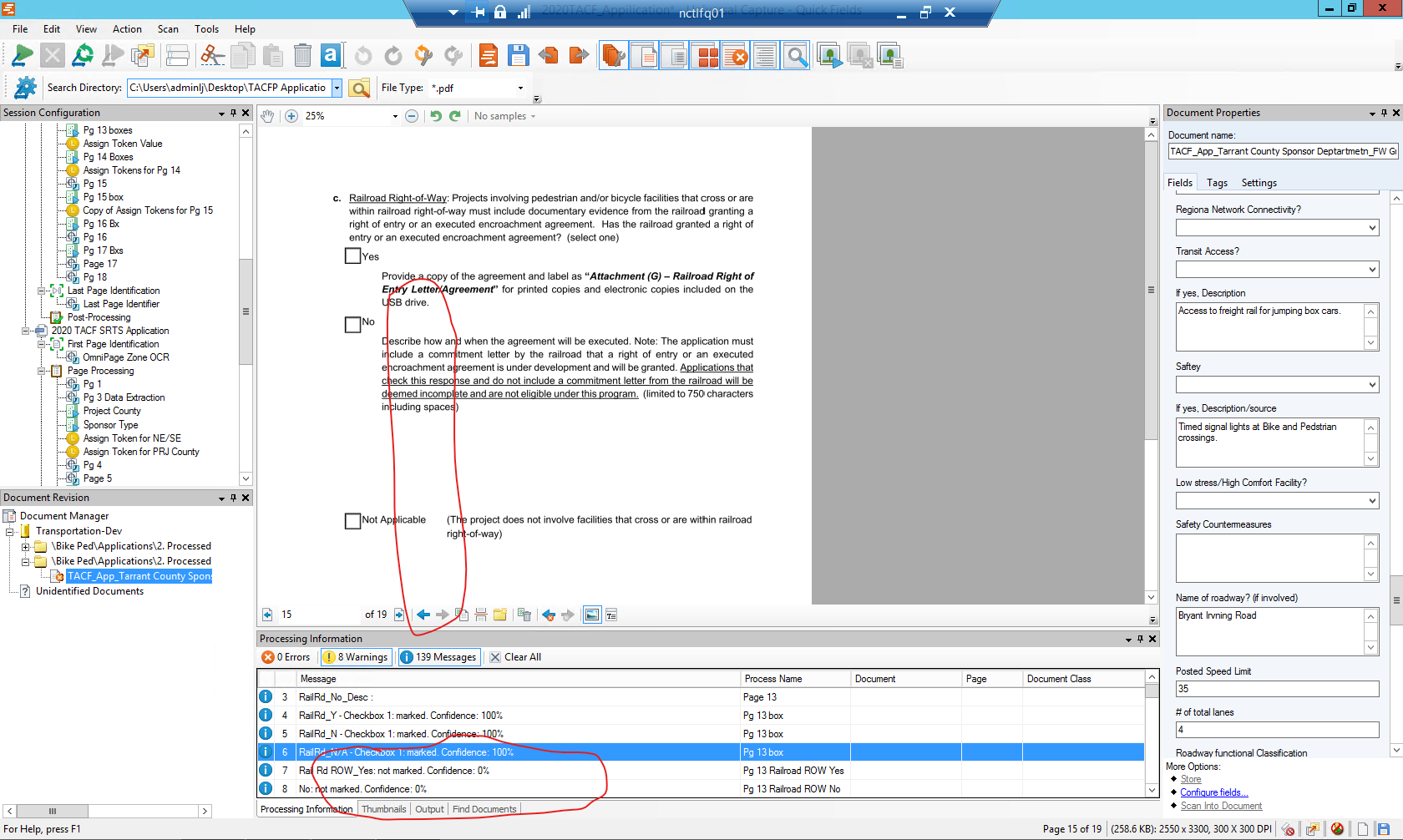Click the scissors cut icon
This screenshot has height=840, width=1403.
click(212, 56)
